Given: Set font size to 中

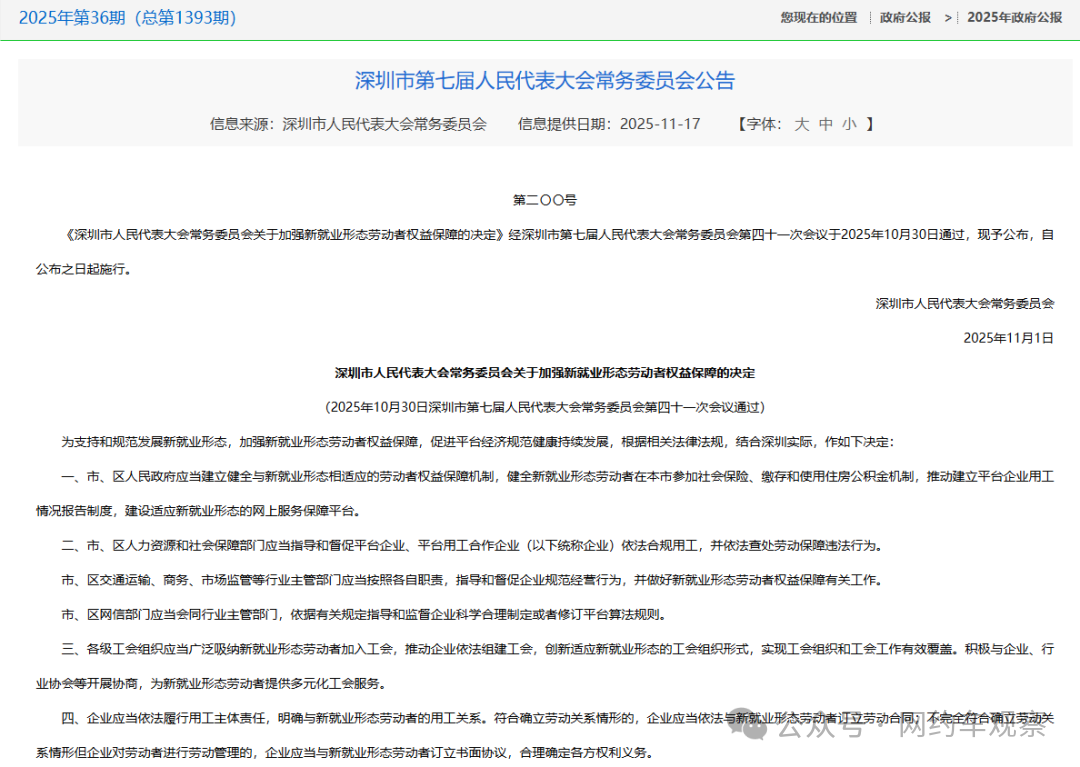Looking at the screenshot, I should [826, 124].
